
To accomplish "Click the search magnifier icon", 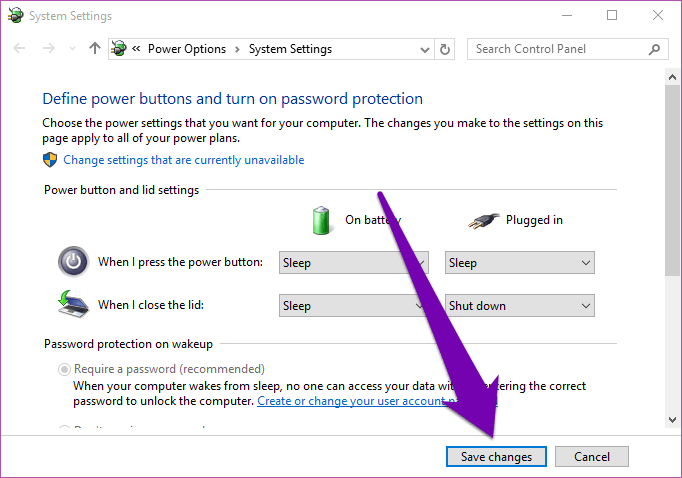I will click(x=654, y=49).
